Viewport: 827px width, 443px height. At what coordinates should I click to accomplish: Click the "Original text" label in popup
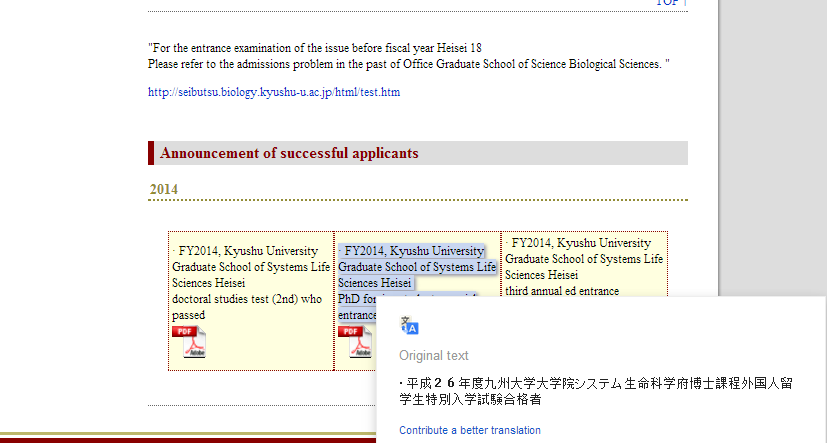point(433,355)
